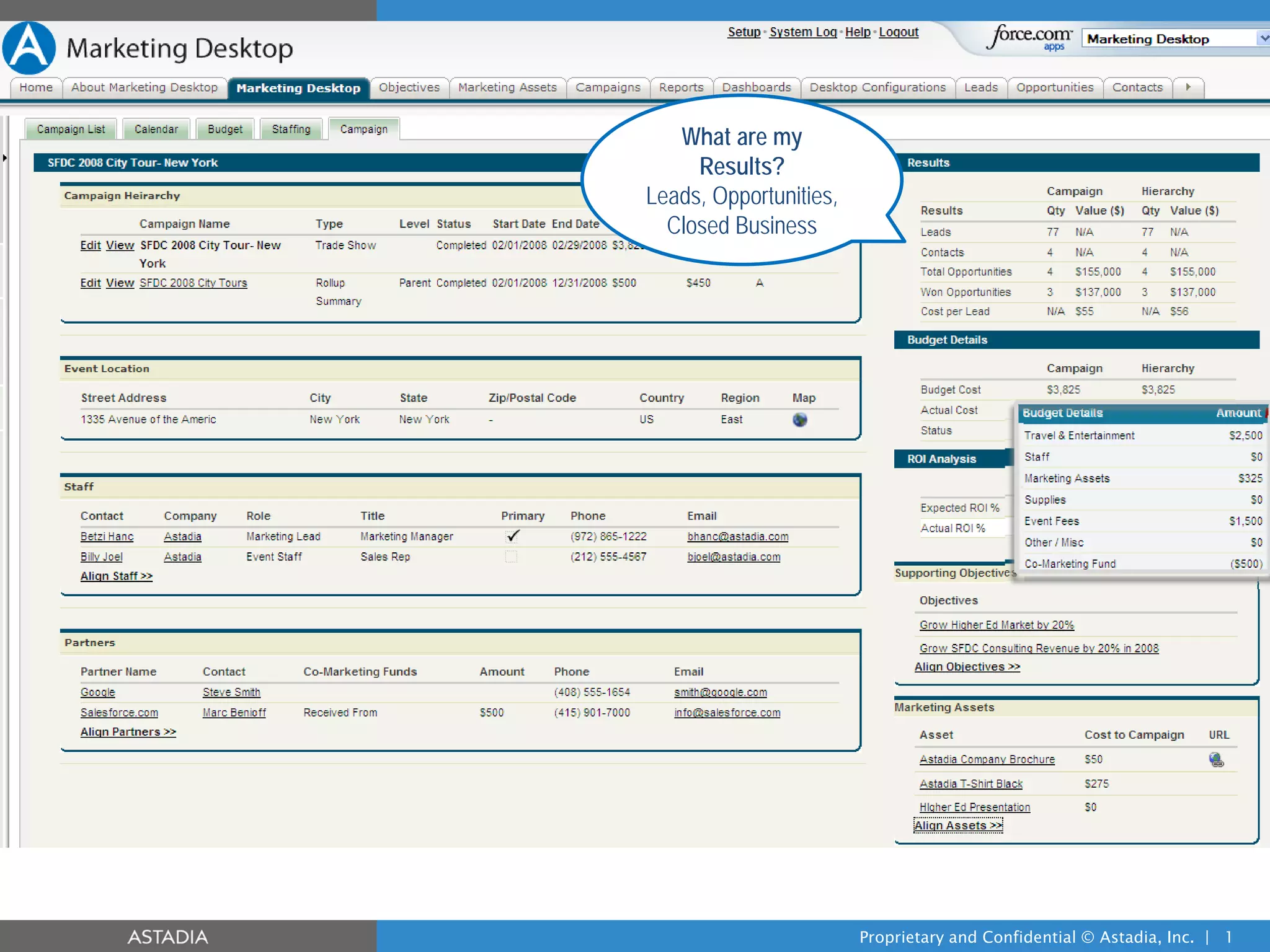Email bjoel@astadia.com
This screenshot has height=952, width=1270.
coord(734,557)
